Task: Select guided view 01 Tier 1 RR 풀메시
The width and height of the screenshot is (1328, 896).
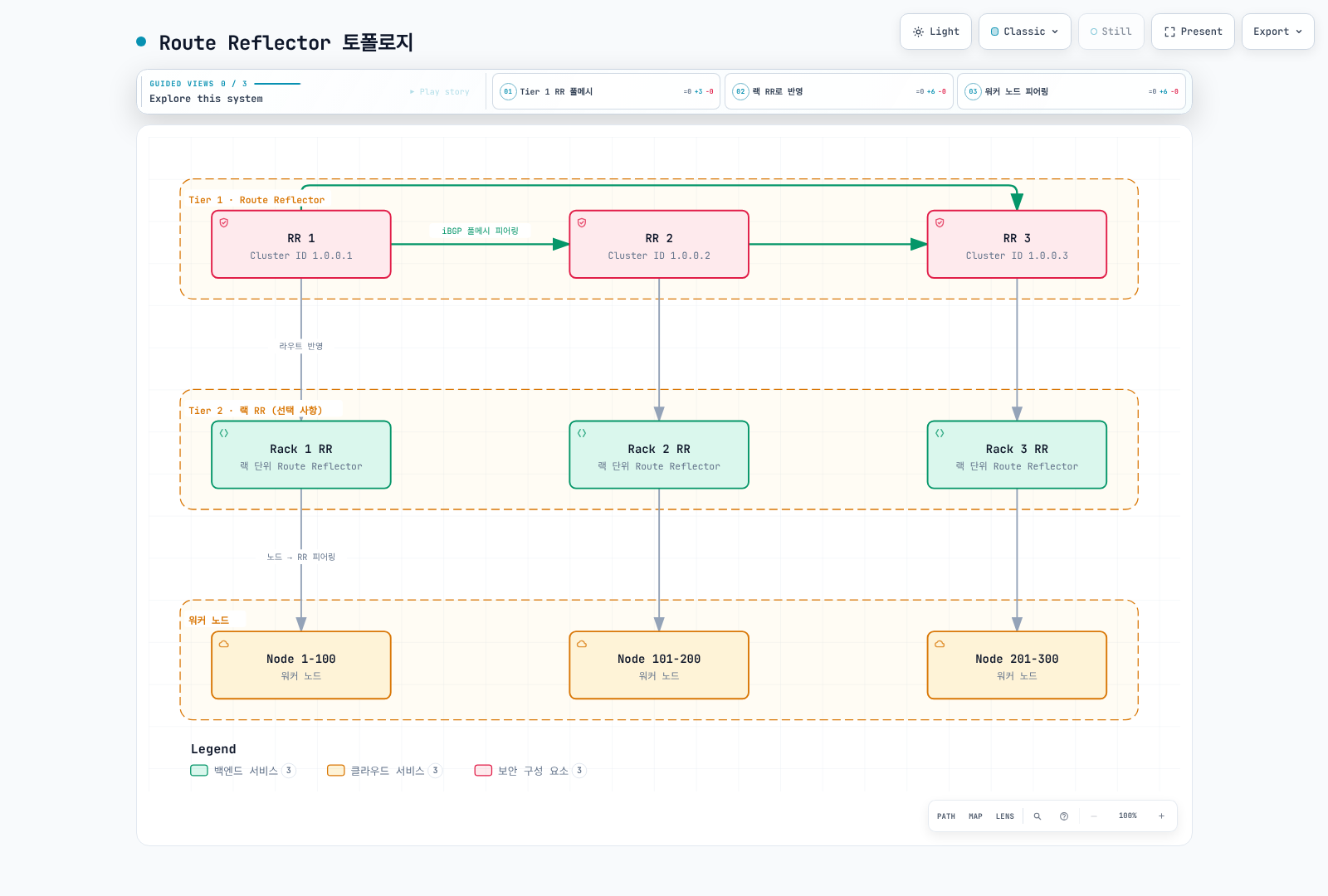Action: [606, 91]
